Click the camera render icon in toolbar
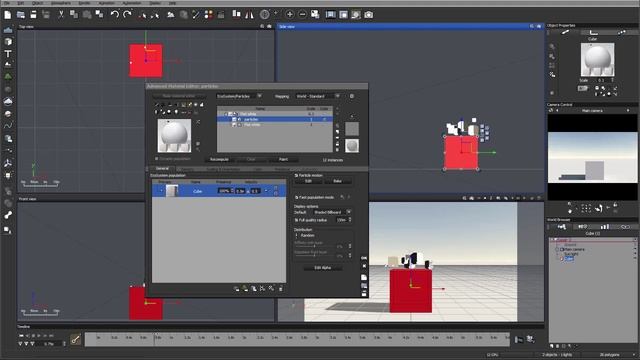This screenshot has width=640, height=360. point(369,15)
